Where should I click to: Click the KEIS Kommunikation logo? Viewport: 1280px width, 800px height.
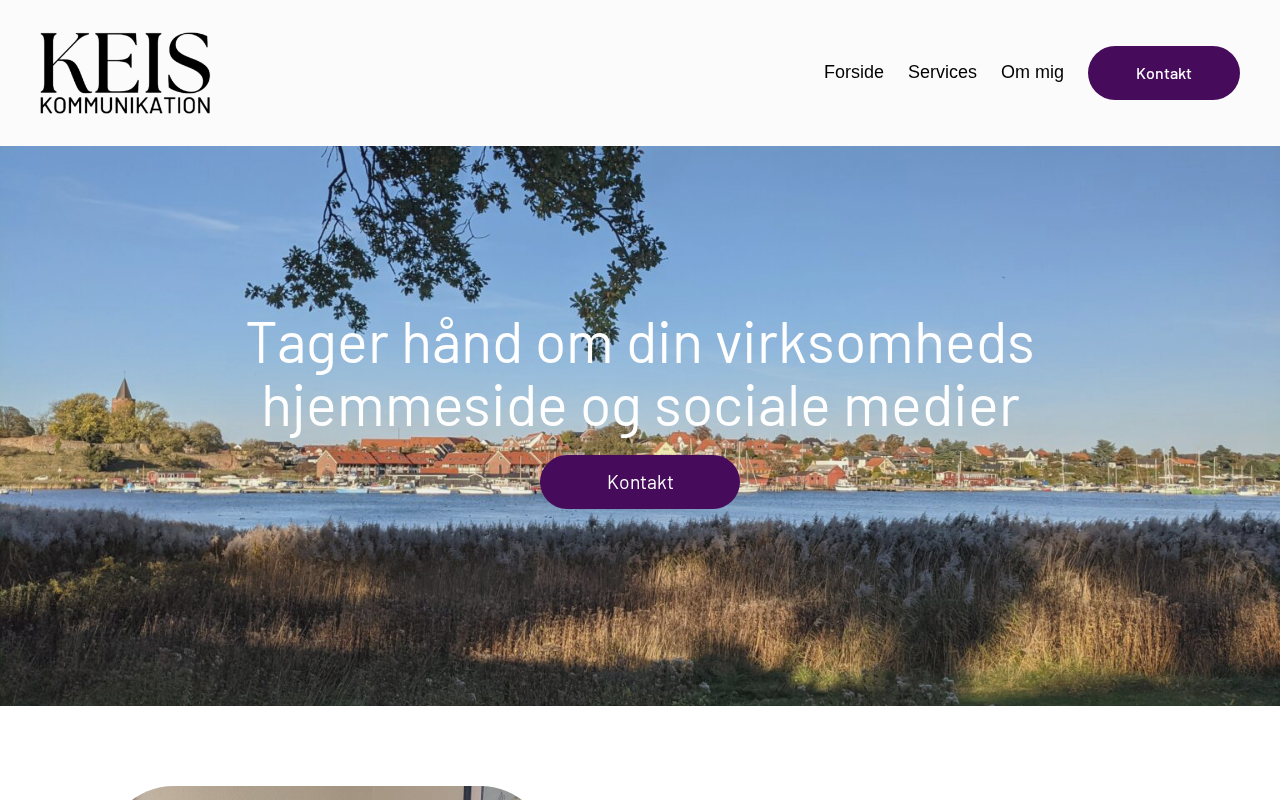125,73
